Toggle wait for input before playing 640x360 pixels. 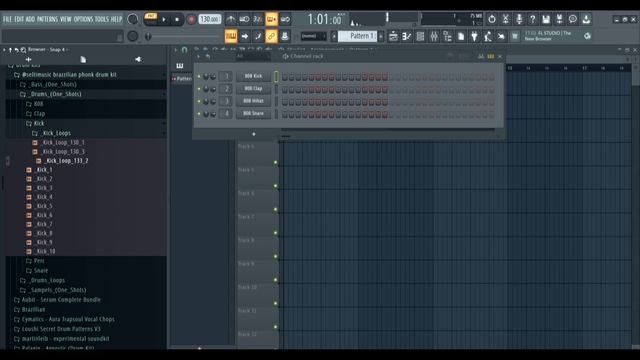coord(244,19)
